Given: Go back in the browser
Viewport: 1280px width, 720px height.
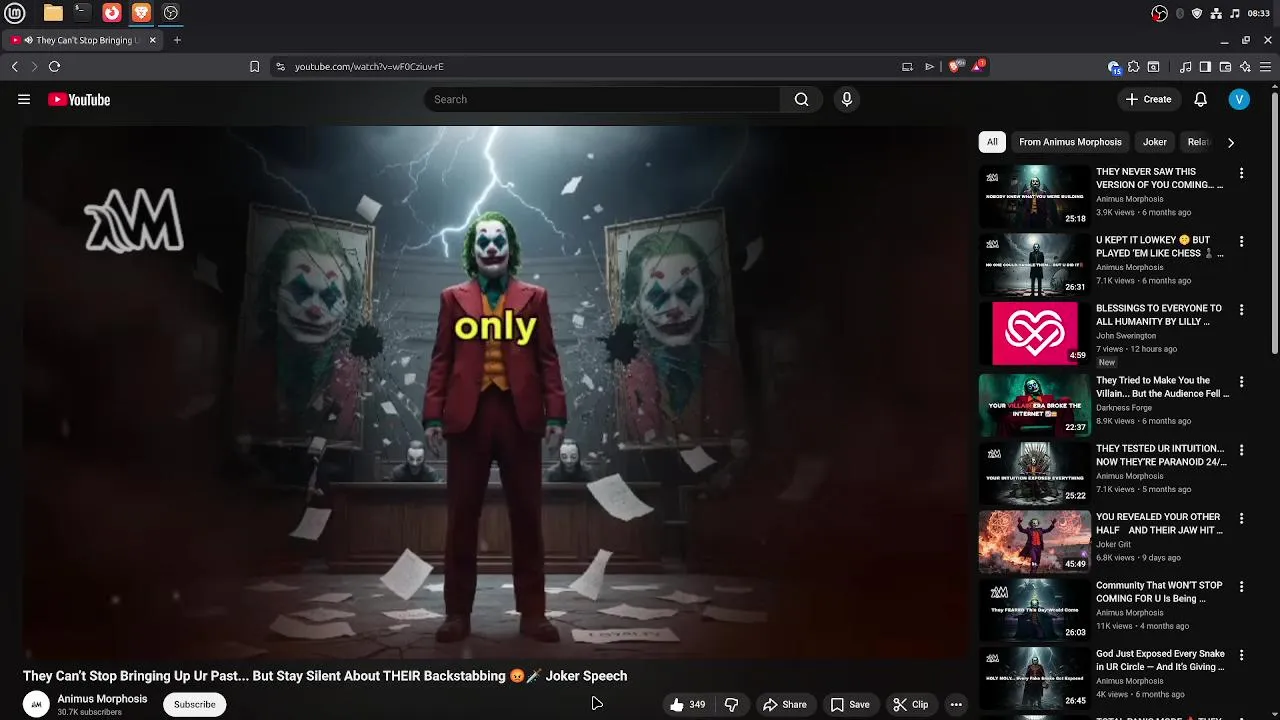Looking at the screenshot, I should (14, 66).
